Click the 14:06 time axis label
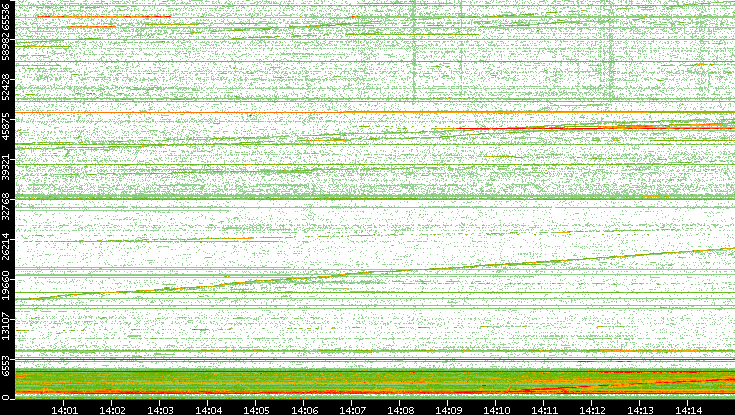 [x=304, y=411]
